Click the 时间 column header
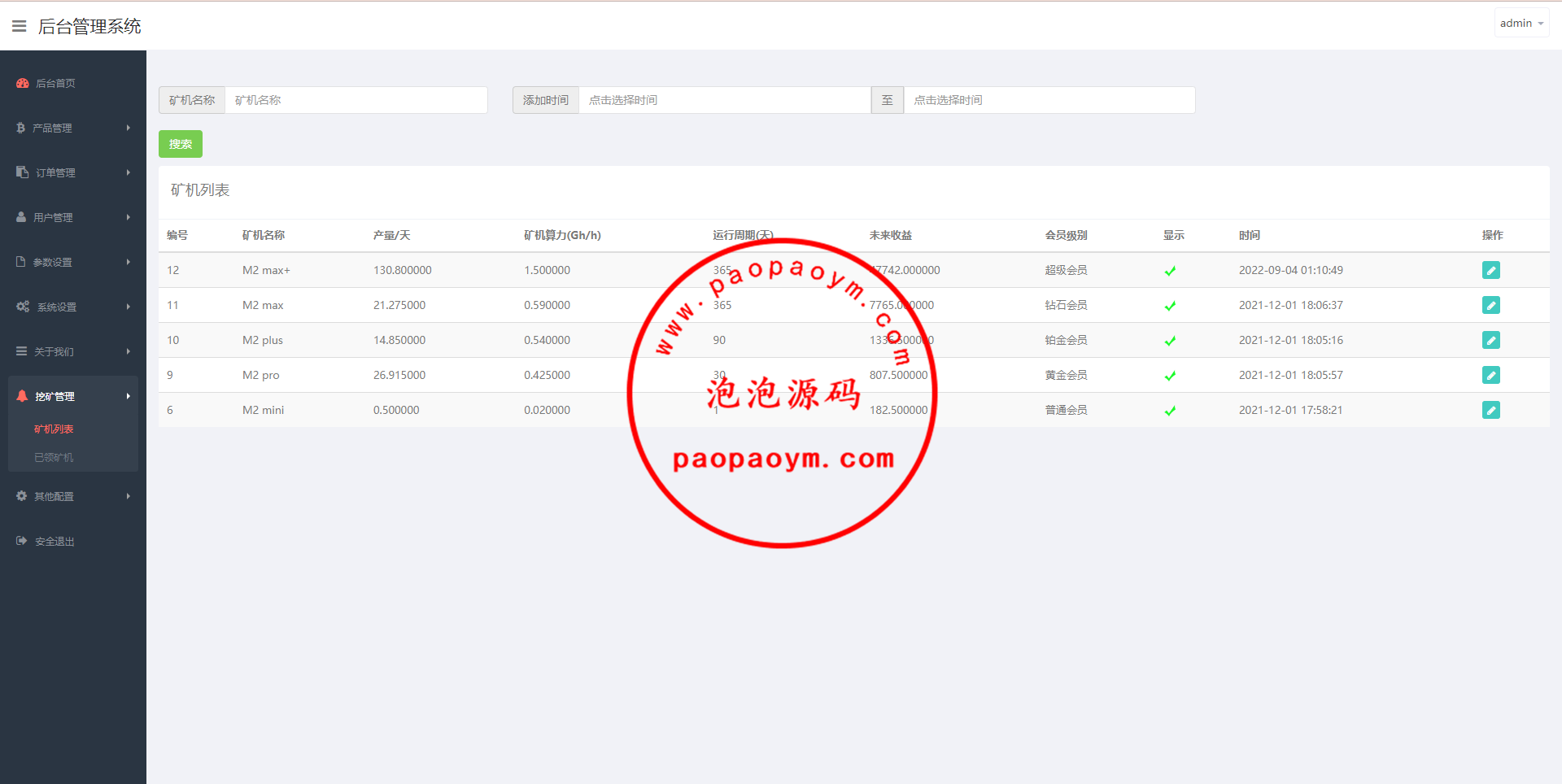Viewport: 1562px width, 784px height. click(x=1250, y=235)
